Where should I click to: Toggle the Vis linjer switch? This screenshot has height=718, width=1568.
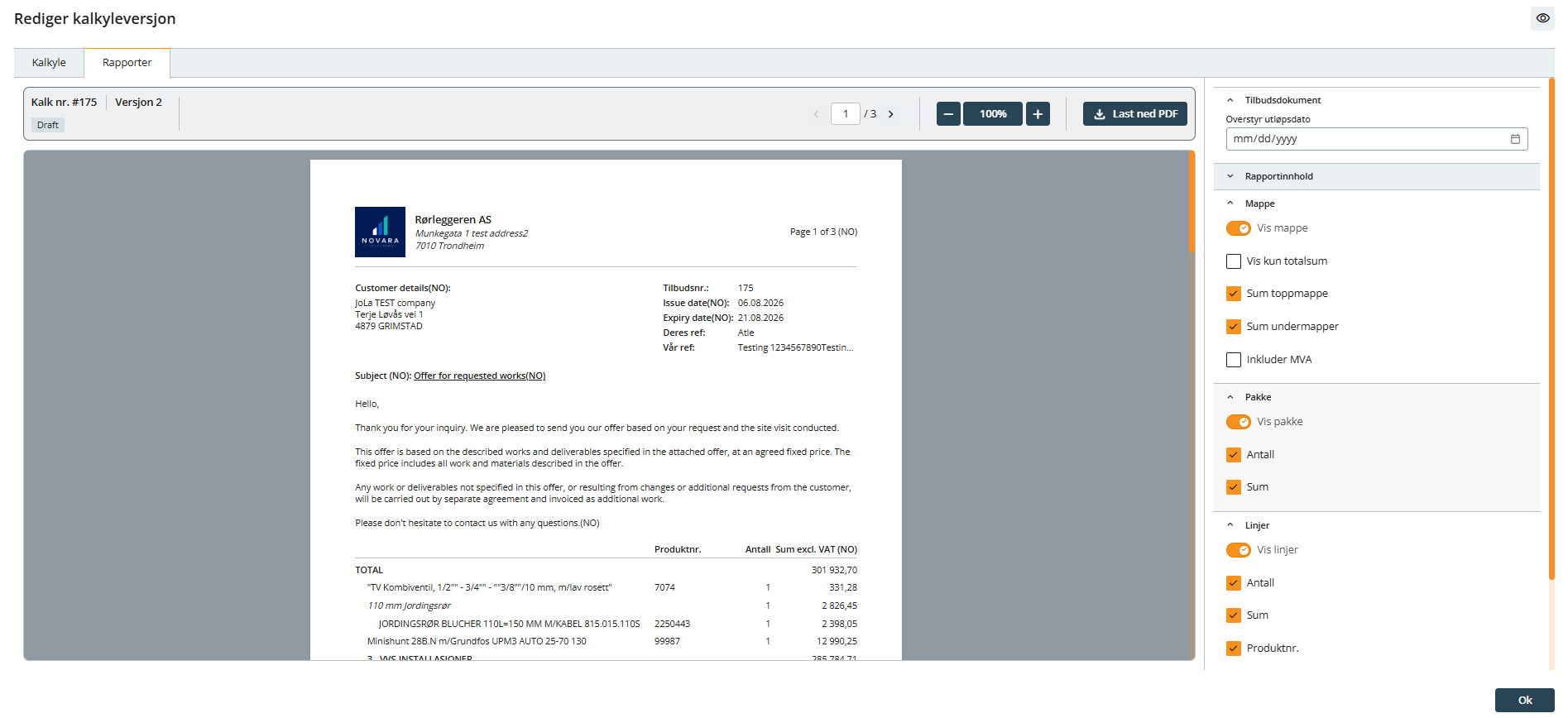click(x=1239, y=550)
